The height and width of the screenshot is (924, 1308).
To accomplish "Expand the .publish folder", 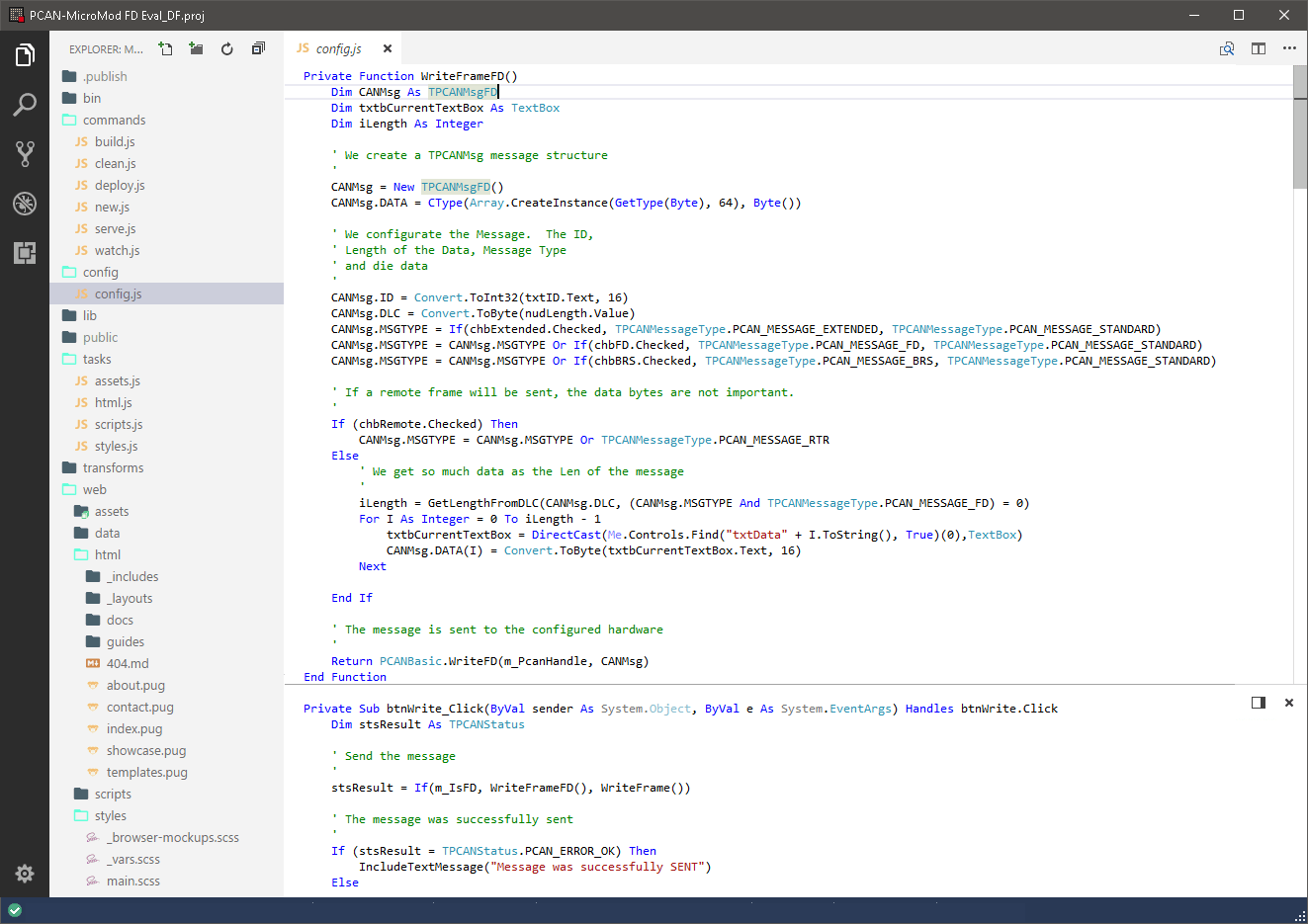I will 166,76.
